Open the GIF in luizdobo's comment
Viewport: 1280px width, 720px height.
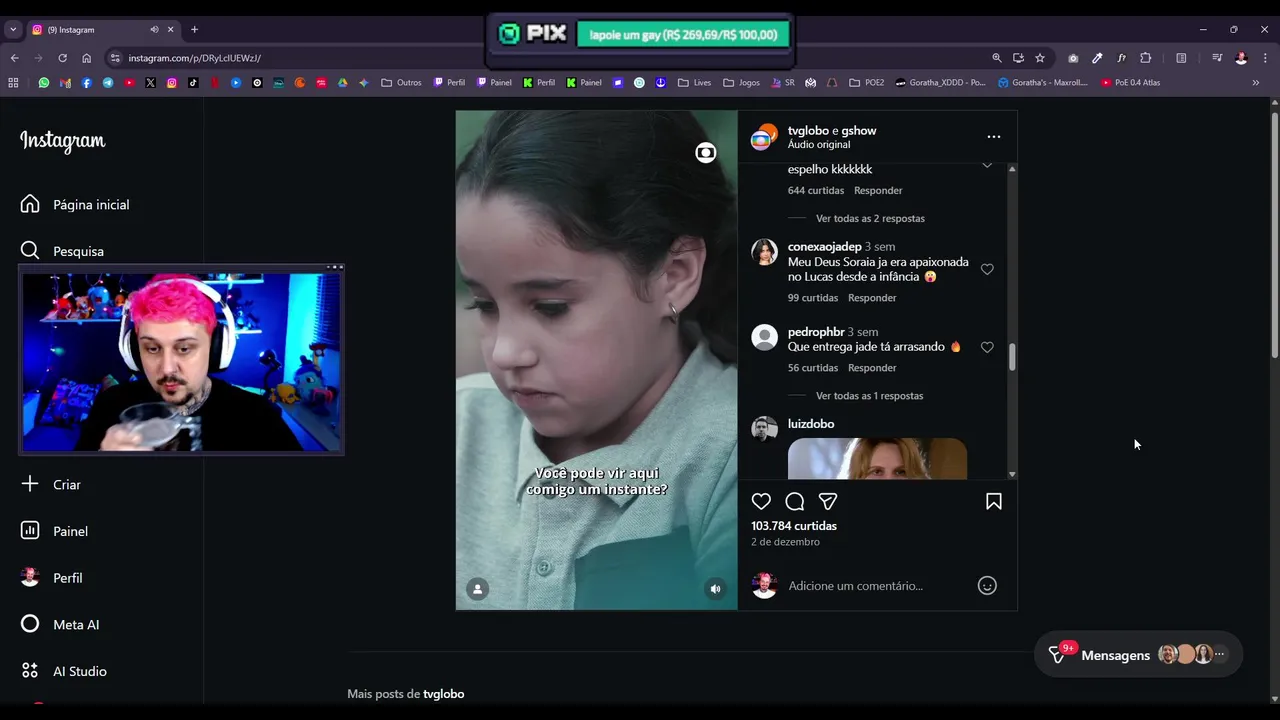click(x=877, y=458)
